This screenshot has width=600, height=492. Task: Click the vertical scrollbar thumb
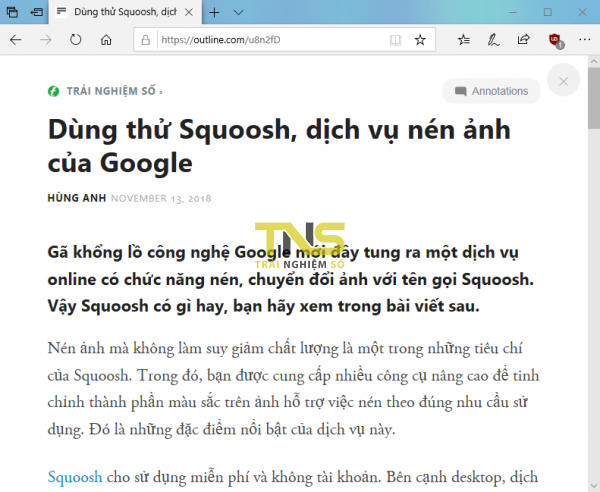[594, 98]
